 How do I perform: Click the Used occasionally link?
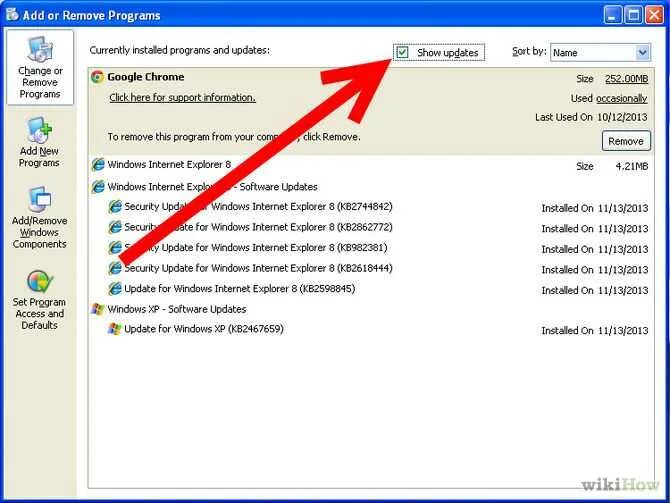[x=621, y=98]
